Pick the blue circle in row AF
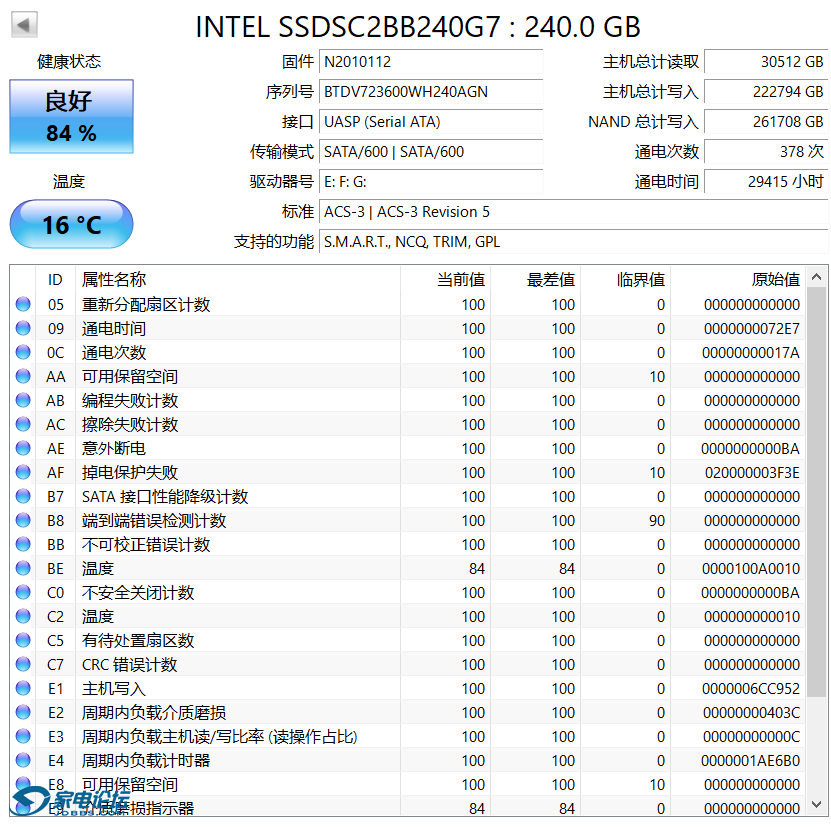 [23, 472]
